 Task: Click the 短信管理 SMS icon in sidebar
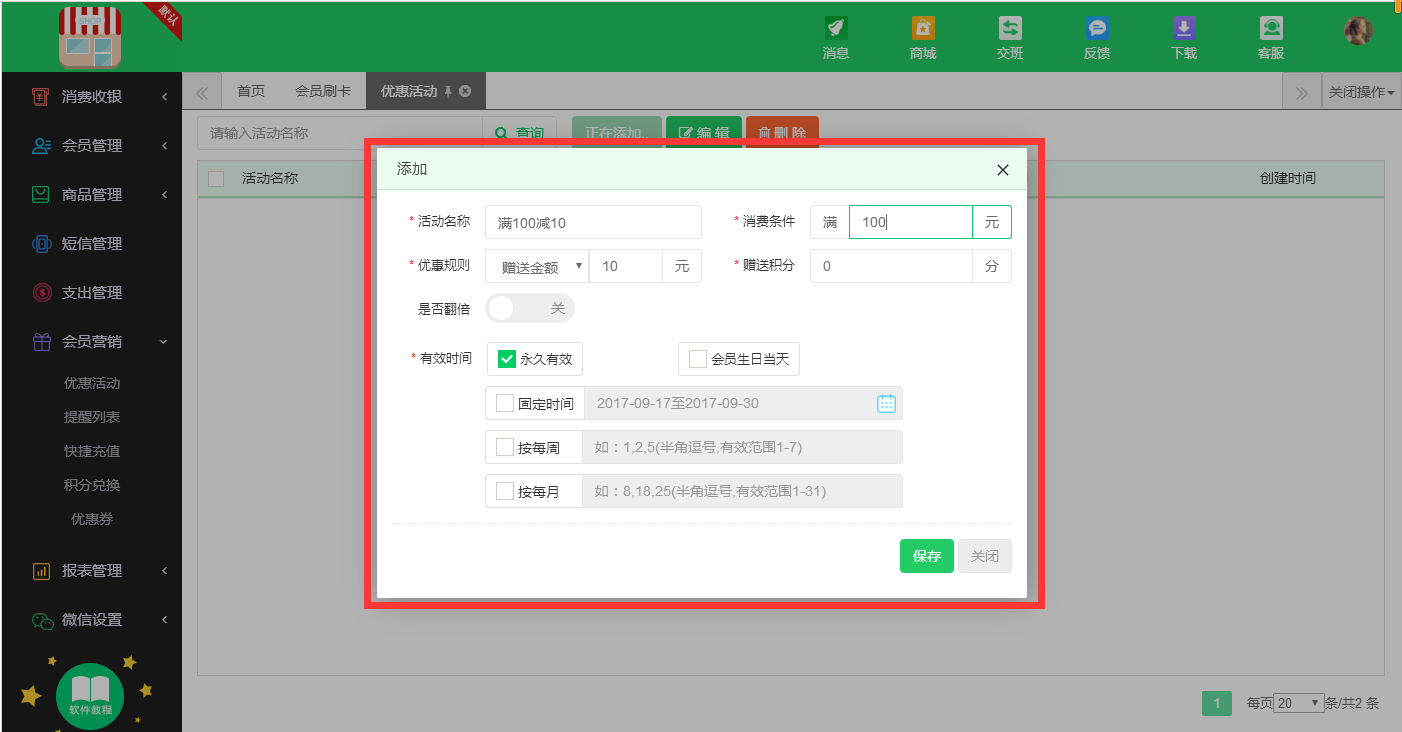click(41, 244)
